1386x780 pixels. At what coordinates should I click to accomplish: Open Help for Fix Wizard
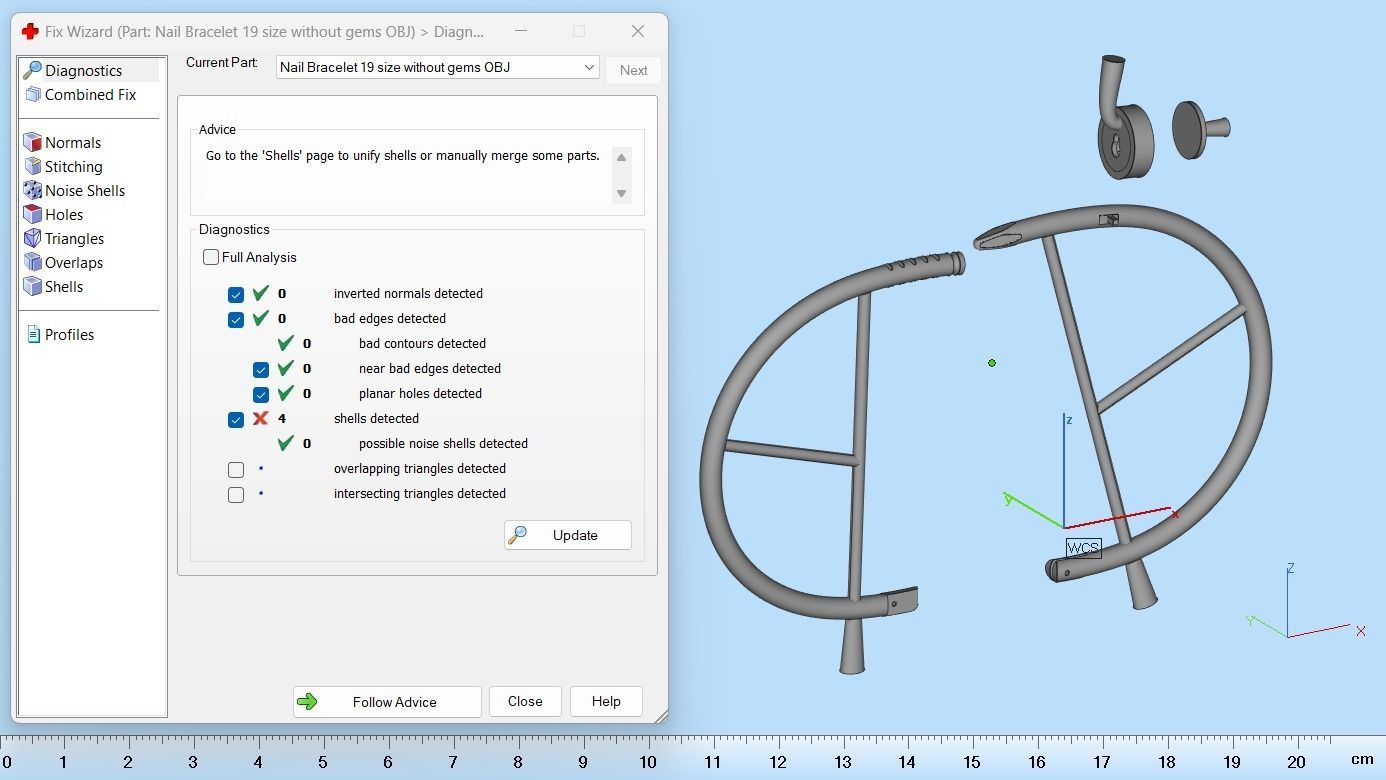click(x=606, y=701)
